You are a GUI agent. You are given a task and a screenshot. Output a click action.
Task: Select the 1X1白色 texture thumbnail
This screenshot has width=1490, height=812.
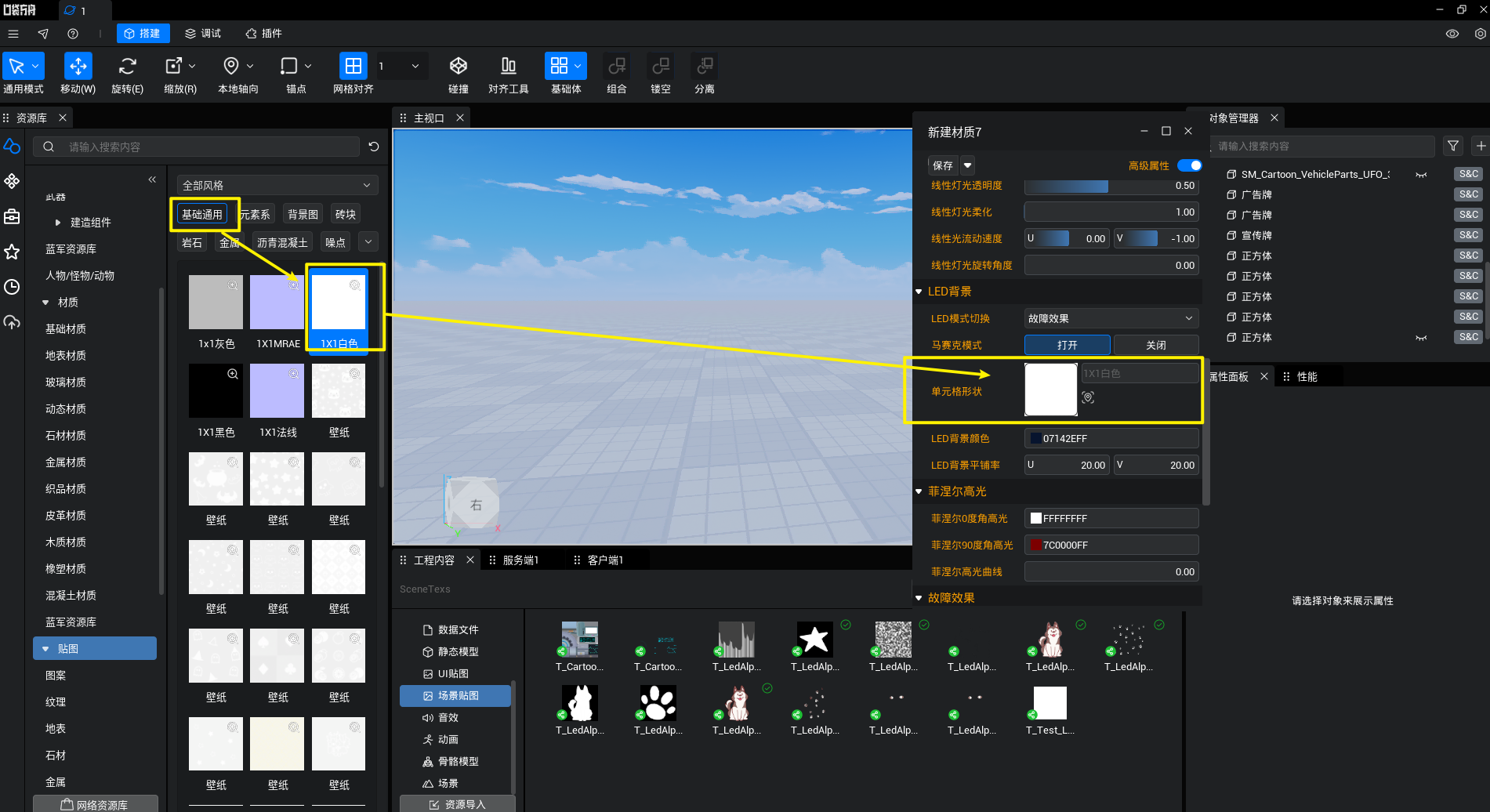339,302
